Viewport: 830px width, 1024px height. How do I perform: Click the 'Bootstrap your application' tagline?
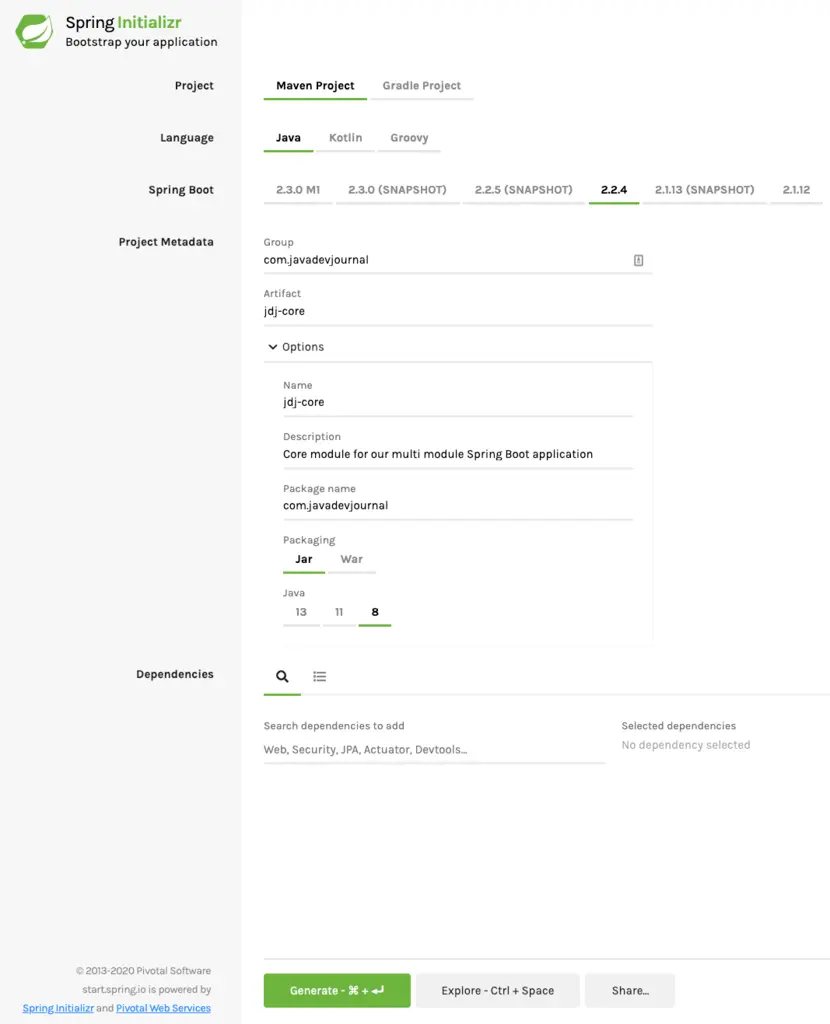pyautogui.click(x=141, y=42)
